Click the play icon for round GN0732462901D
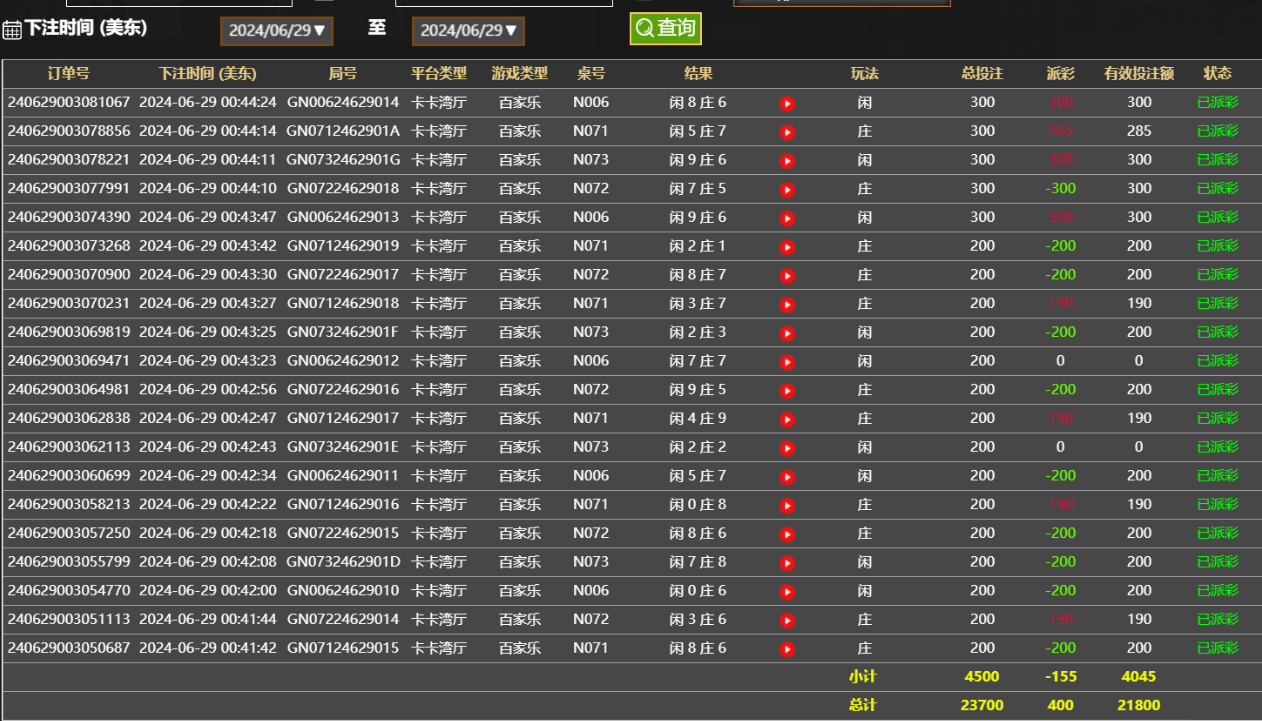Image resolution: width=1262 pixels, height=721 pixels. pyautogui.click(x=787, y=563)
